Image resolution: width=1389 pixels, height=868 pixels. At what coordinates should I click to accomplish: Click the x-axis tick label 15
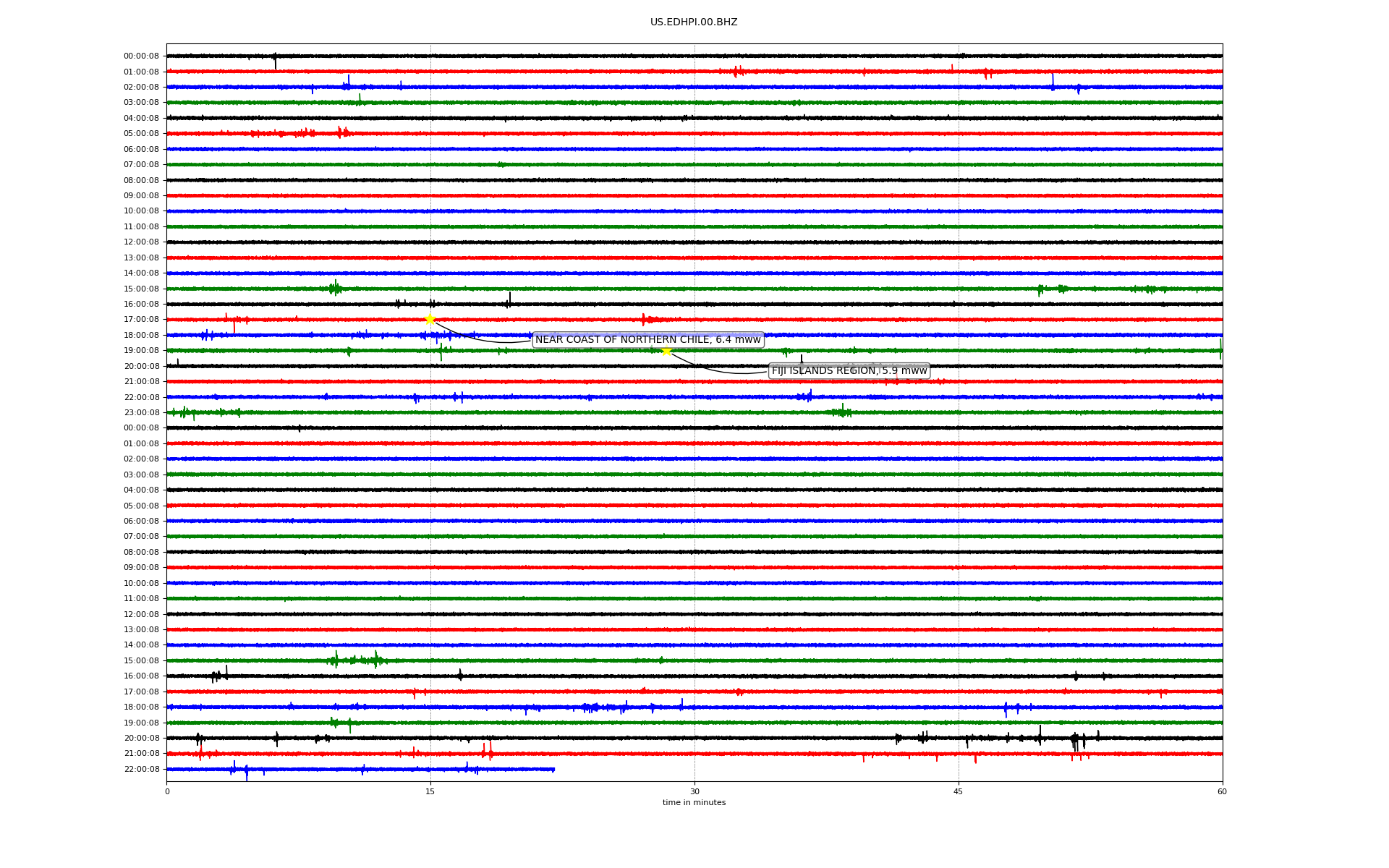(x=430, y=791)
